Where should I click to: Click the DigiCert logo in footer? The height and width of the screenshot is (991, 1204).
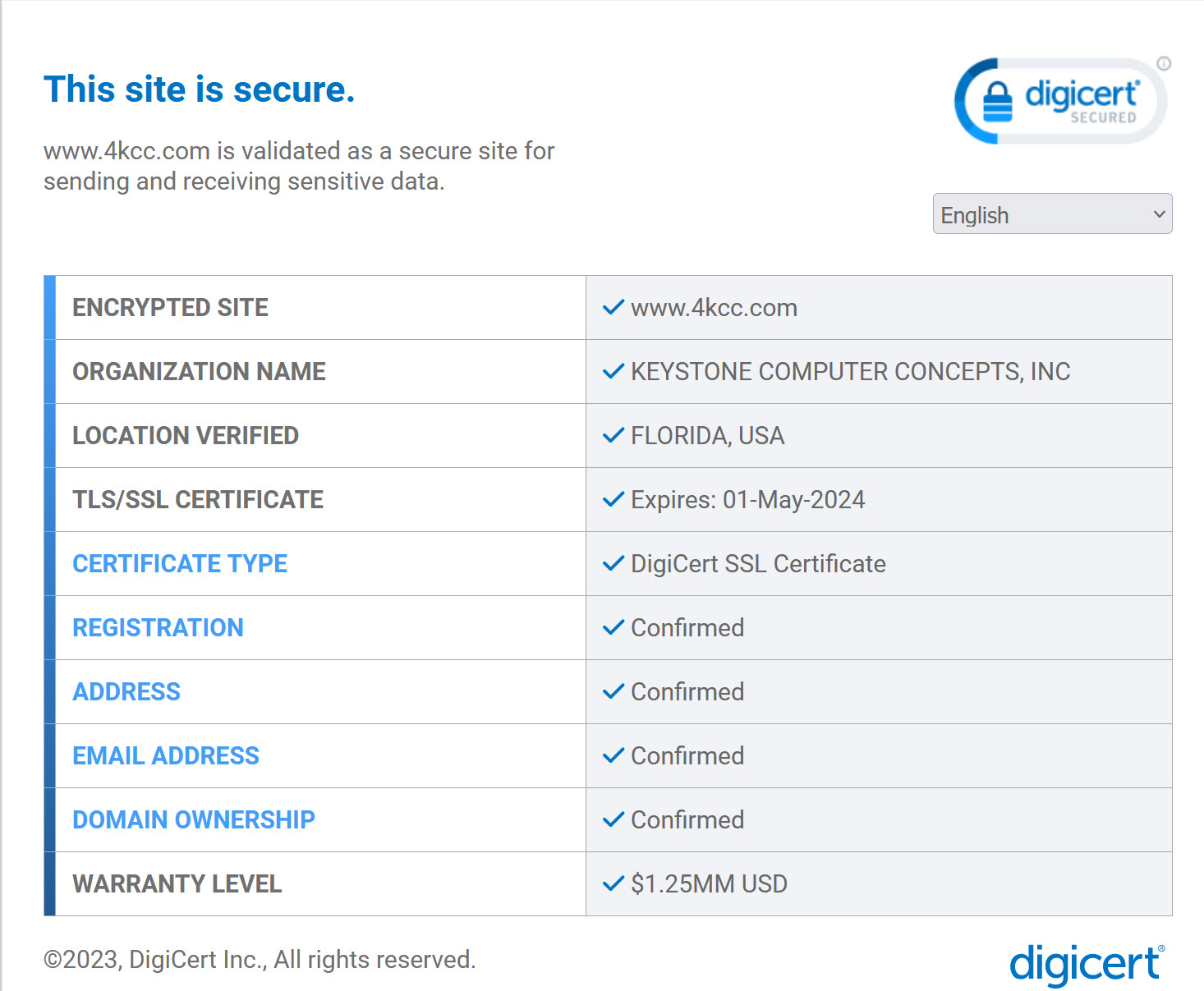click(x=1087, y=964)
